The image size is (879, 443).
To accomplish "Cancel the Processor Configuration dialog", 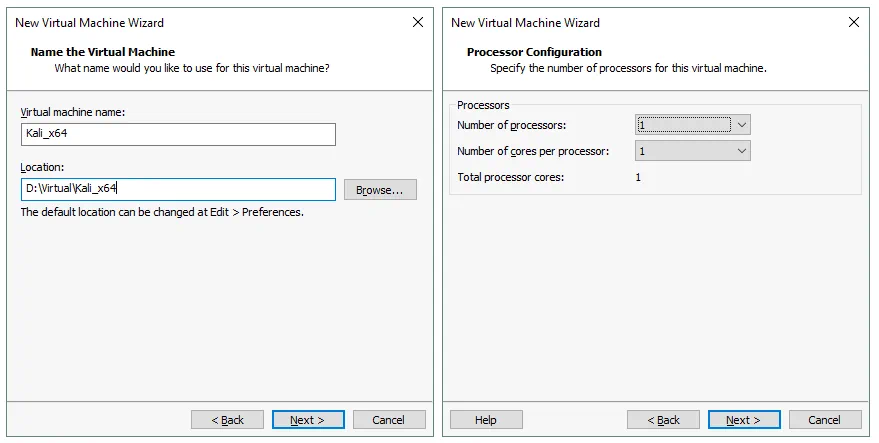I will [x=825, y=420].
